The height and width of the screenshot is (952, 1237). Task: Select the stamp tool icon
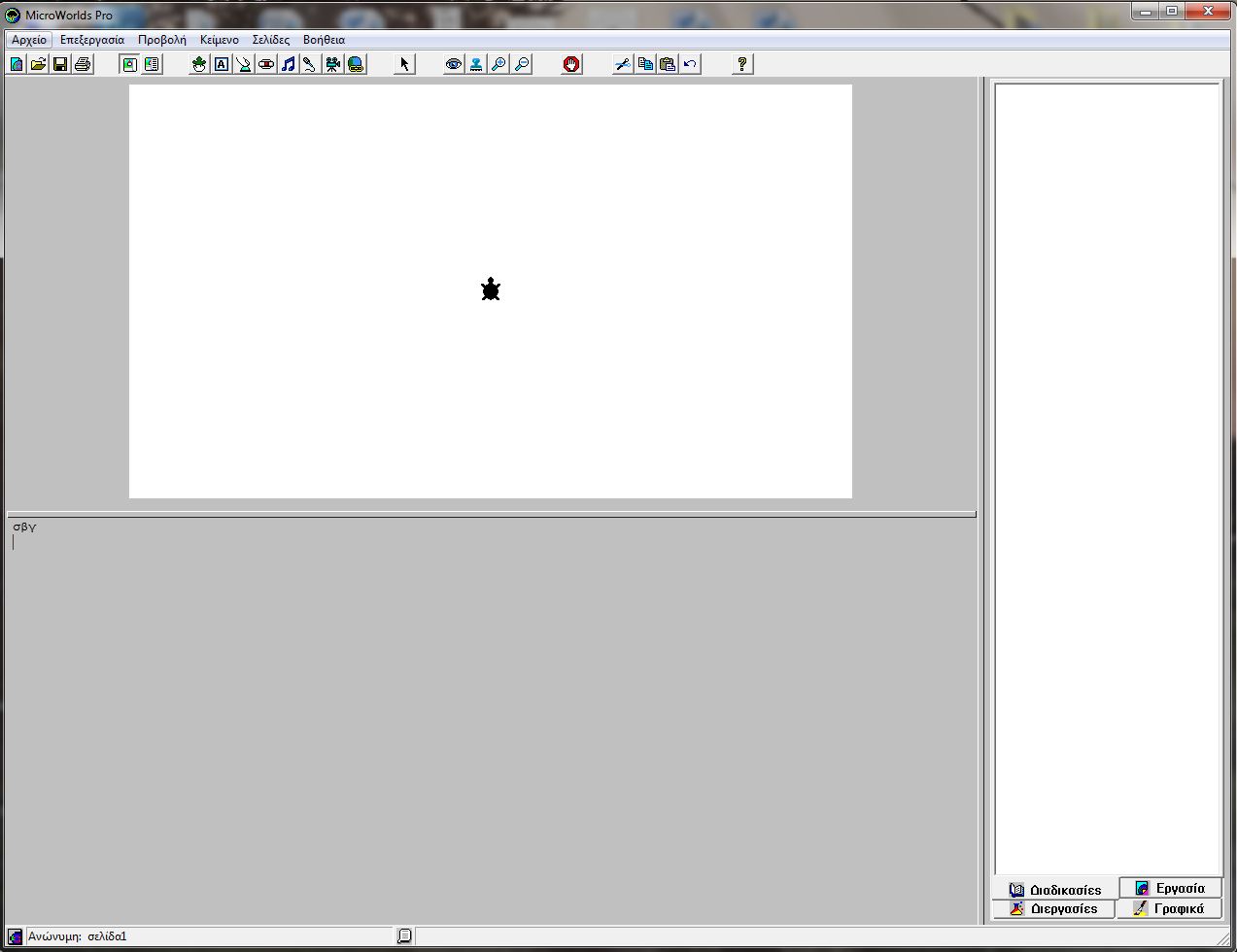476,64
